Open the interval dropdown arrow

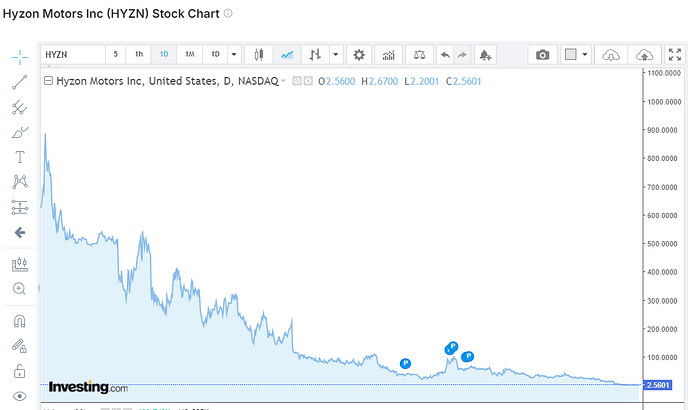tap(234, 55)
